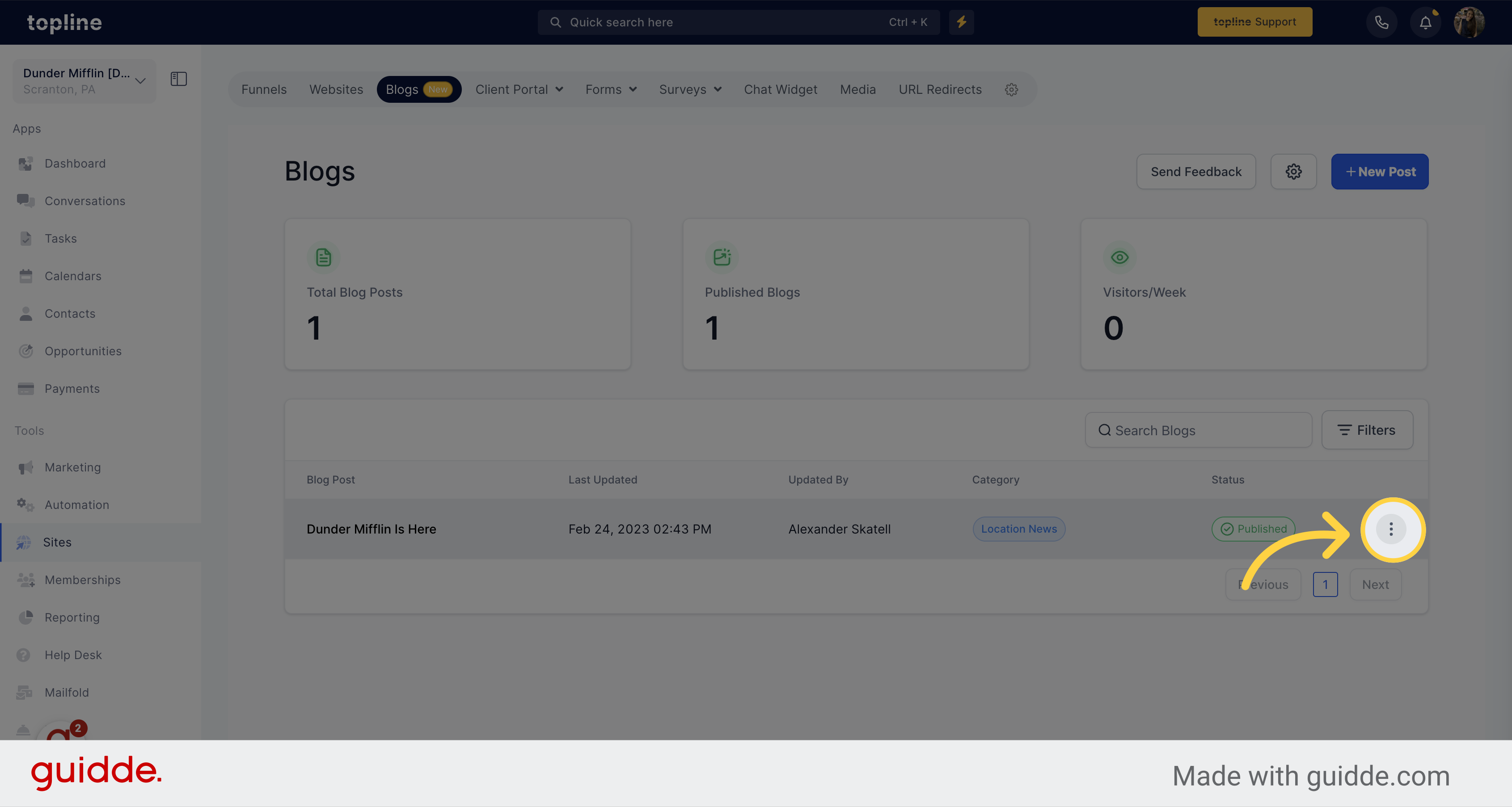Screen dimensions: 1512x807
Task: Focus the Quick search field
Action: tap(739, 22)
